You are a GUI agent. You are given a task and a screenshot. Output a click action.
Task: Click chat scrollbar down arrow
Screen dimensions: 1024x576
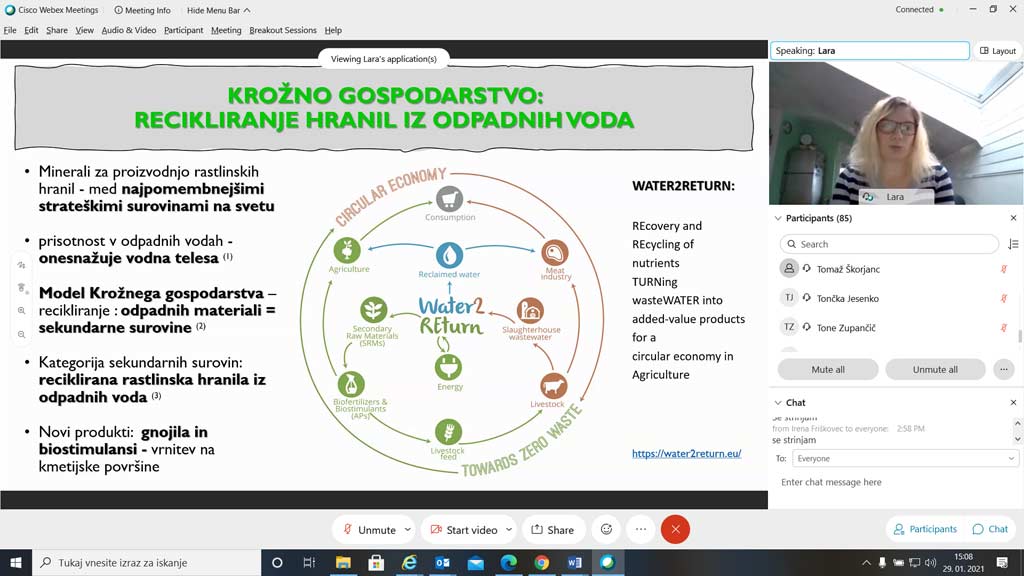click(1017, 440)
